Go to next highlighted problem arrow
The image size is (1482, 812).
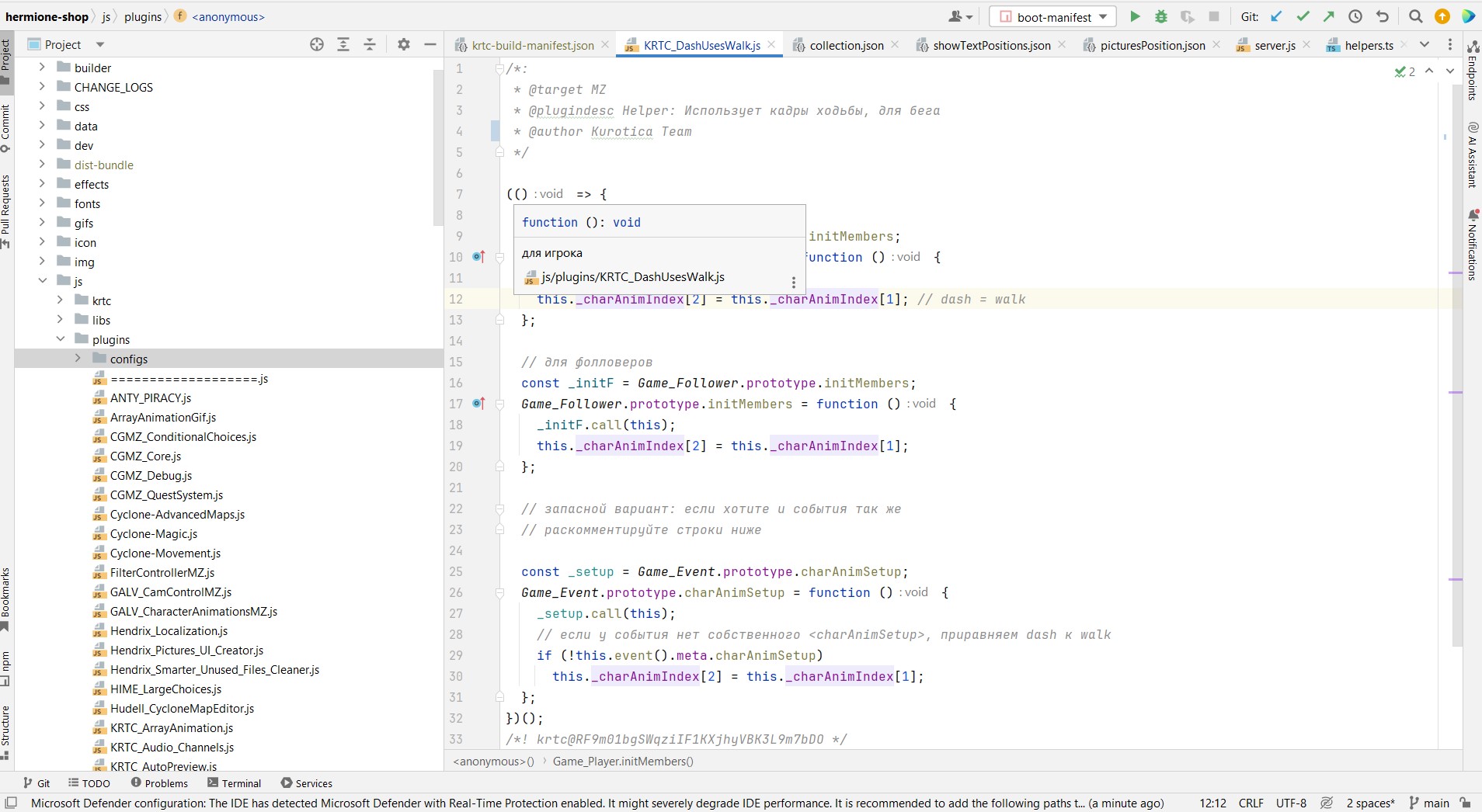pos(1450,71)
